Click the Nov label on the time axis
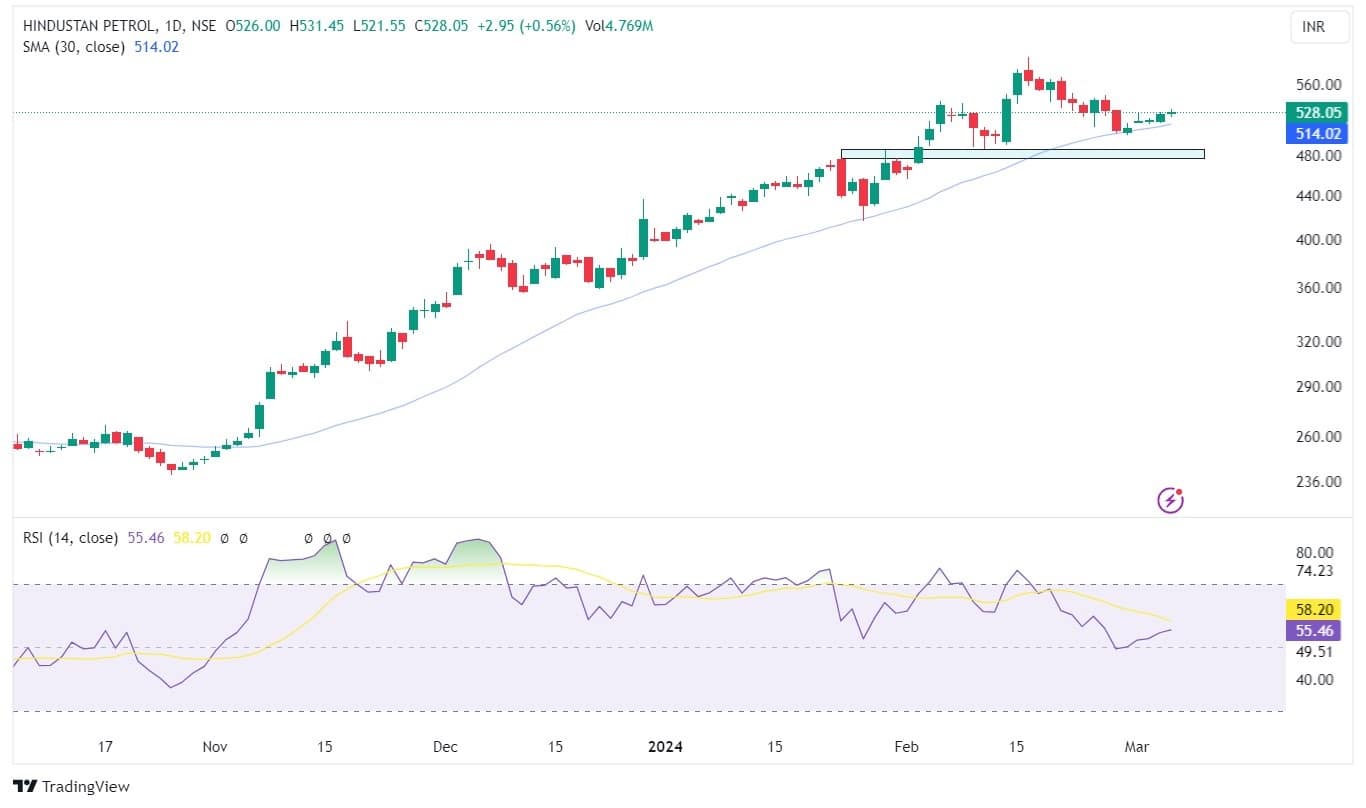Image resolution: width=1366 pixels, height=808 pixels. [216, 747]
